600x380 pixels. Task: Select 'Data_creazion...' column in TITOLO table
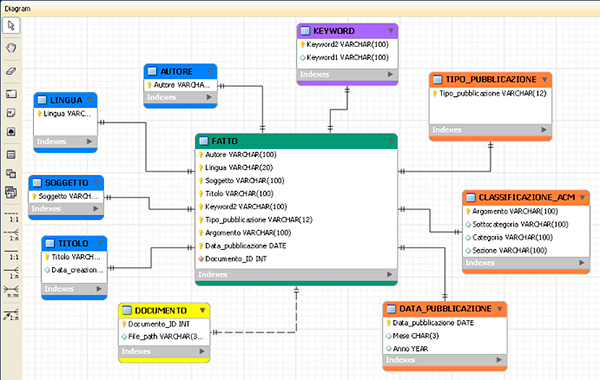(74, 270)
